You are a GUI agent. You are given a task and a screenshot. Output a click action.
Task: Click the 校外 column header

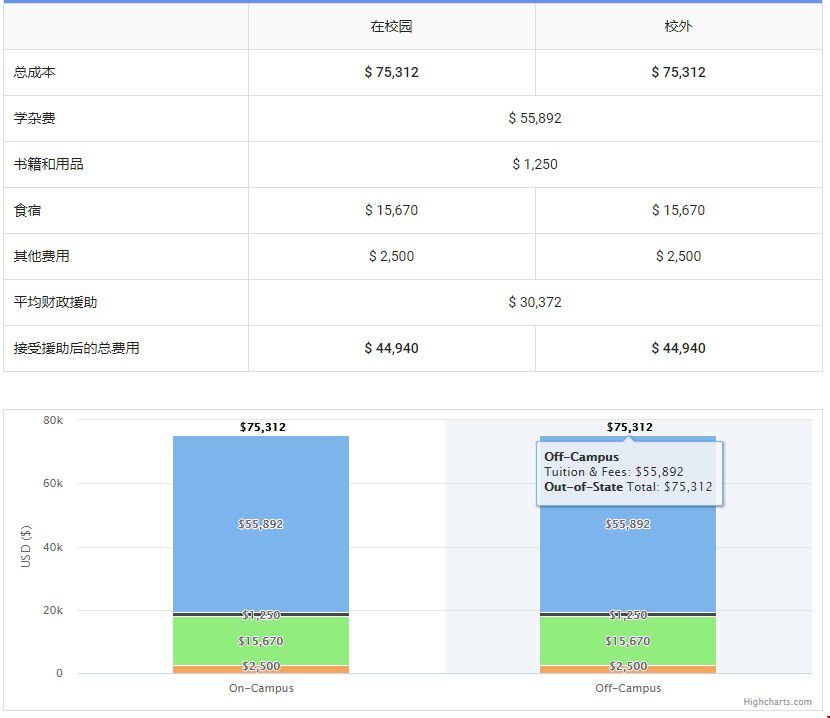pos(678,26)
